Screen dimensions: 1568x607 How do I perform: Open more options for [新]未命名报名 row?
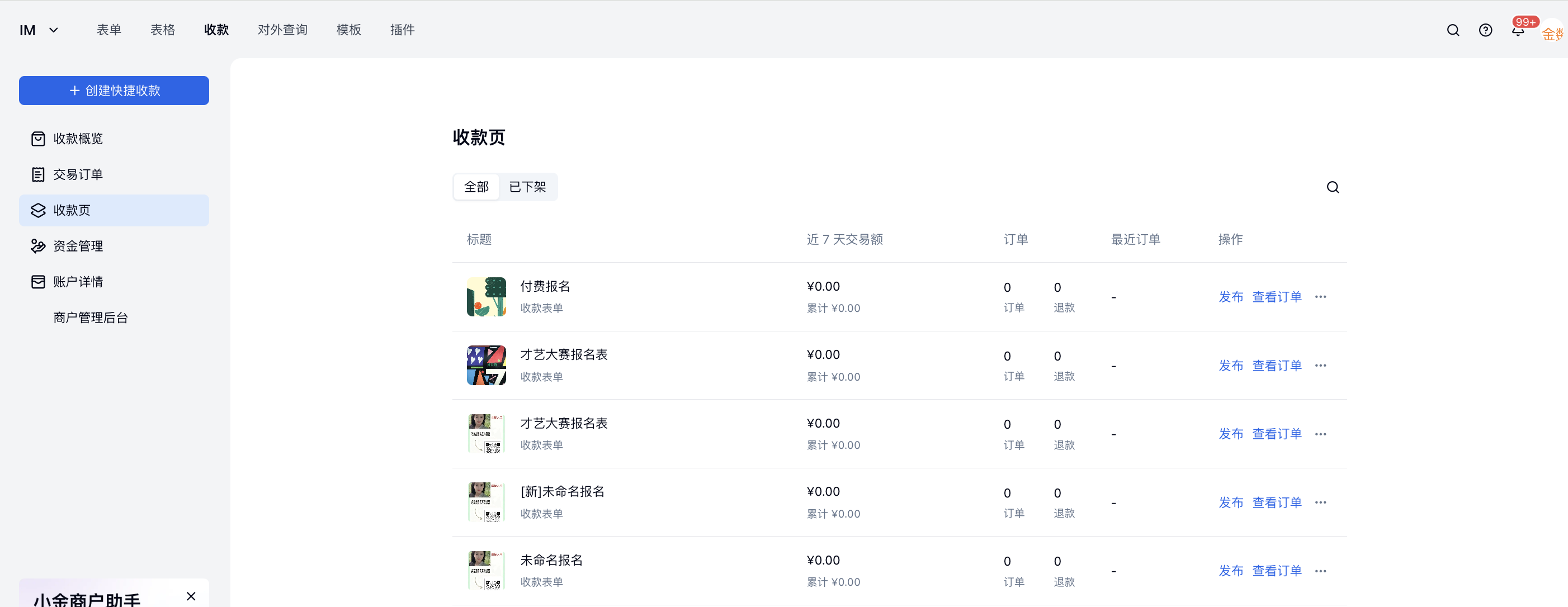click(x=1320, y=502)
